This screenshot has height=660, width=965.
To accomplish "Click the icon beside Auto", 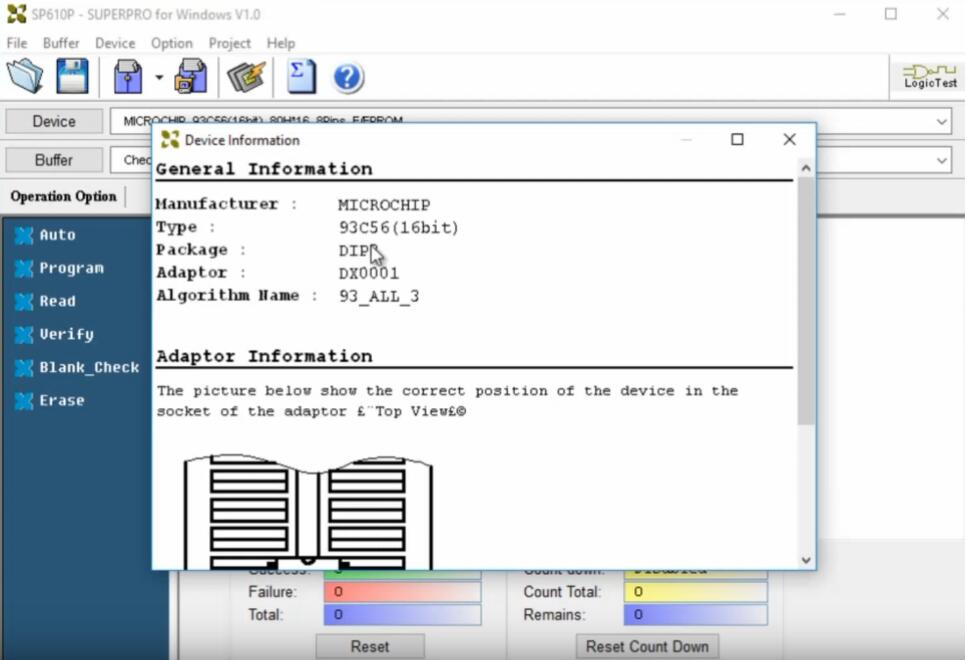I will click(24, 235).
